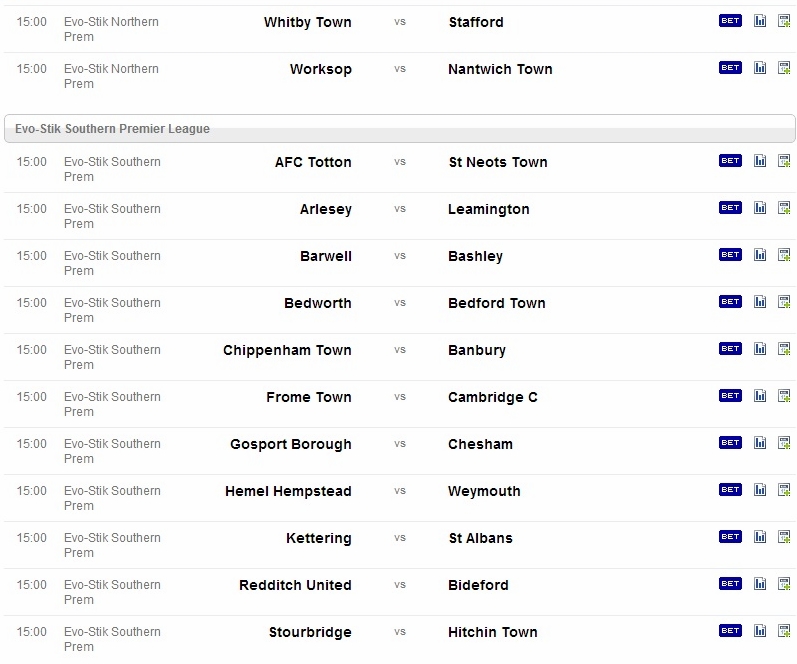Open the Stourbridge team link
Image resolution: width=797 pixels, height=664 pixels.
click(x=310, y=632)
